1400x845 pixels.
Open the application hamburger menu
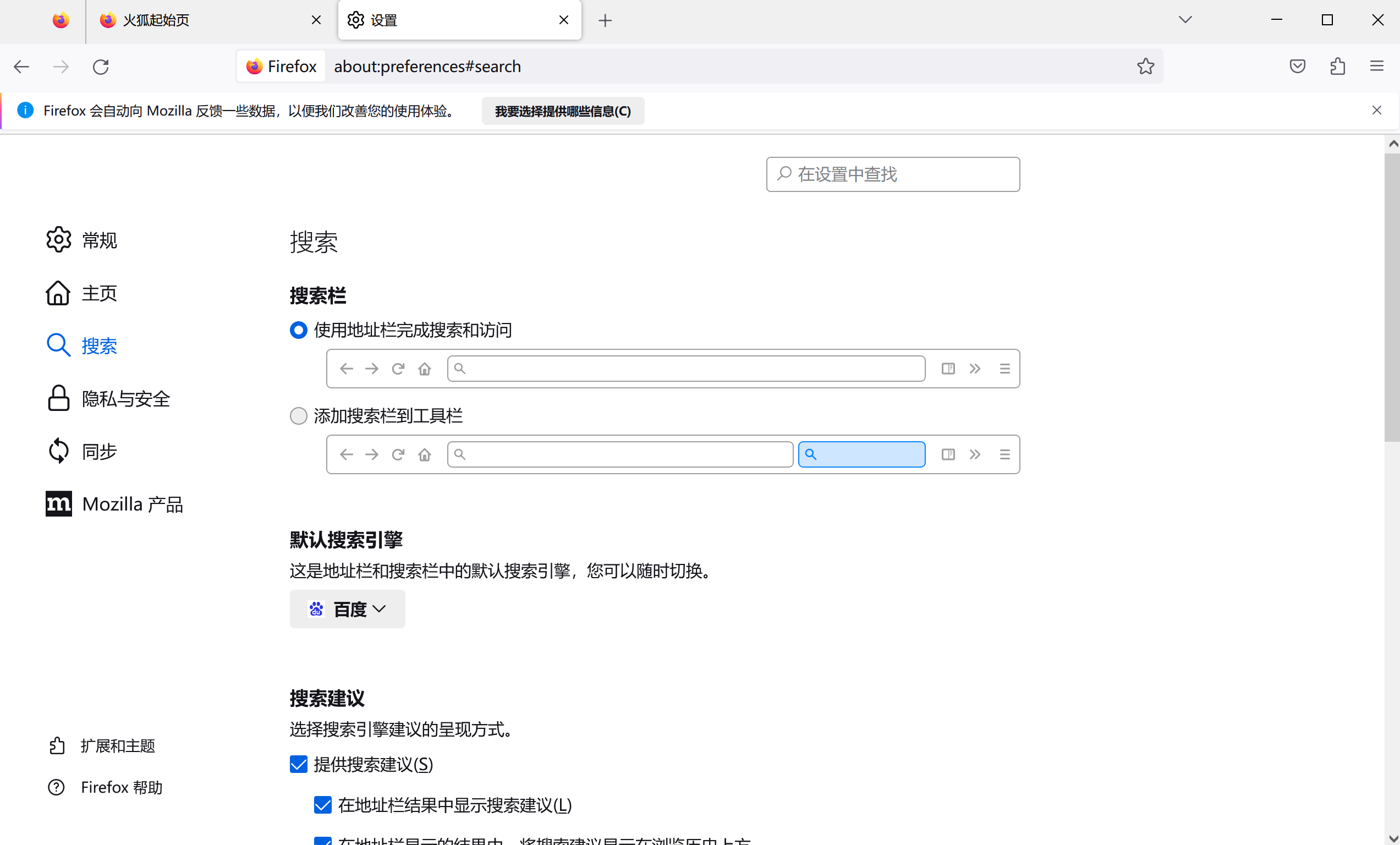pyautogui.click(x=1377, y=66)
